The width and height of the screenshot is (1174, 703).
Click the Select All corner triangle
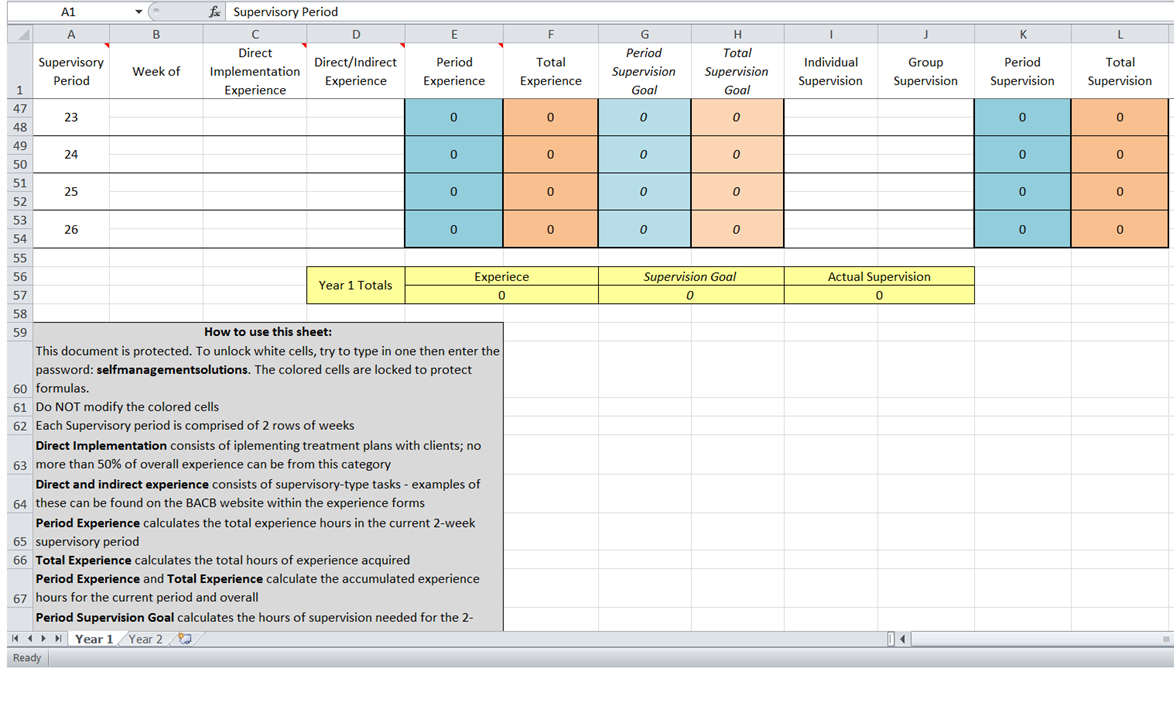(x=21, y=34)
